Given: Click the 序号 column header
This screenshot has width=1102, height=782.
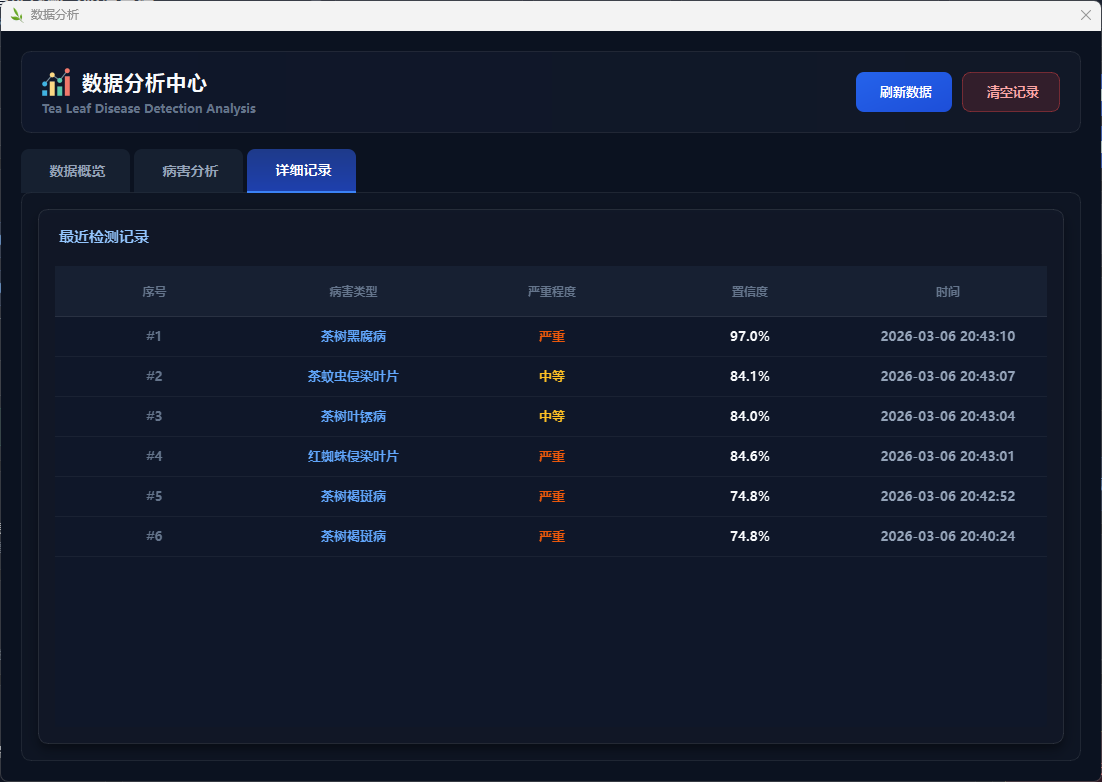Looking at the screenshot, I should 154,292.
